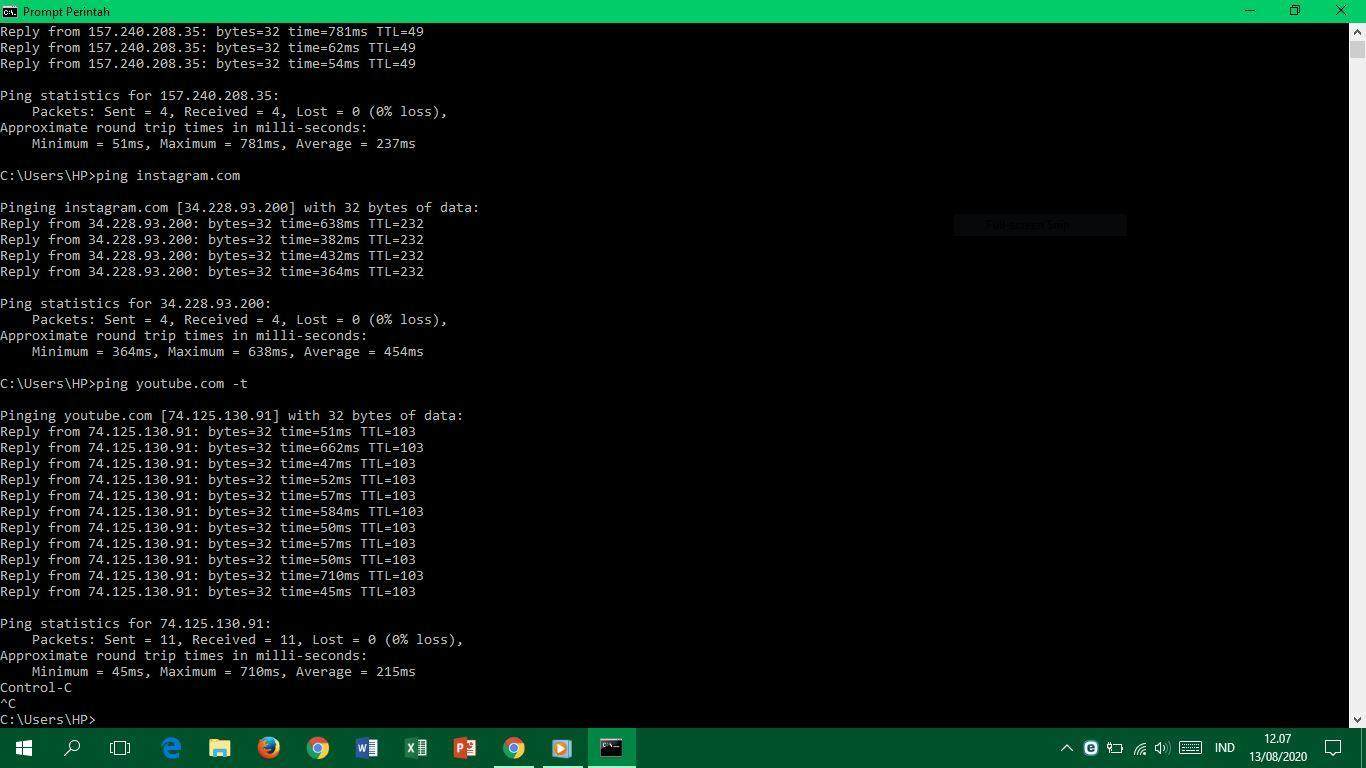This screenshot has height=768, width=1366.
Task: Click 'Ping statistics for 157.240.208.35:' line
Action: tap(140, 96)
